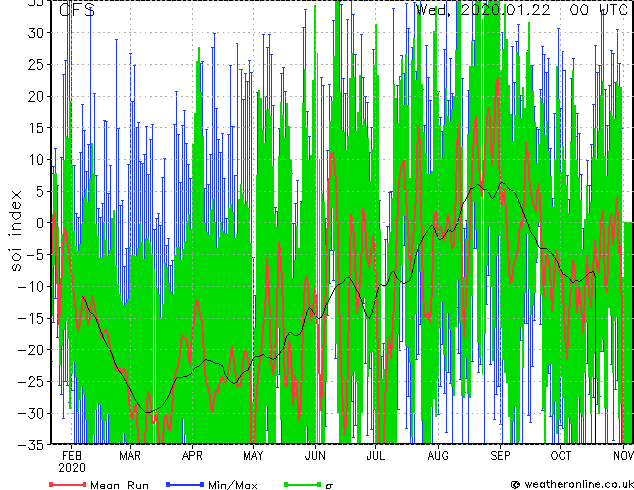Click the 'CFS' chart title

click(x=77, y=10)
